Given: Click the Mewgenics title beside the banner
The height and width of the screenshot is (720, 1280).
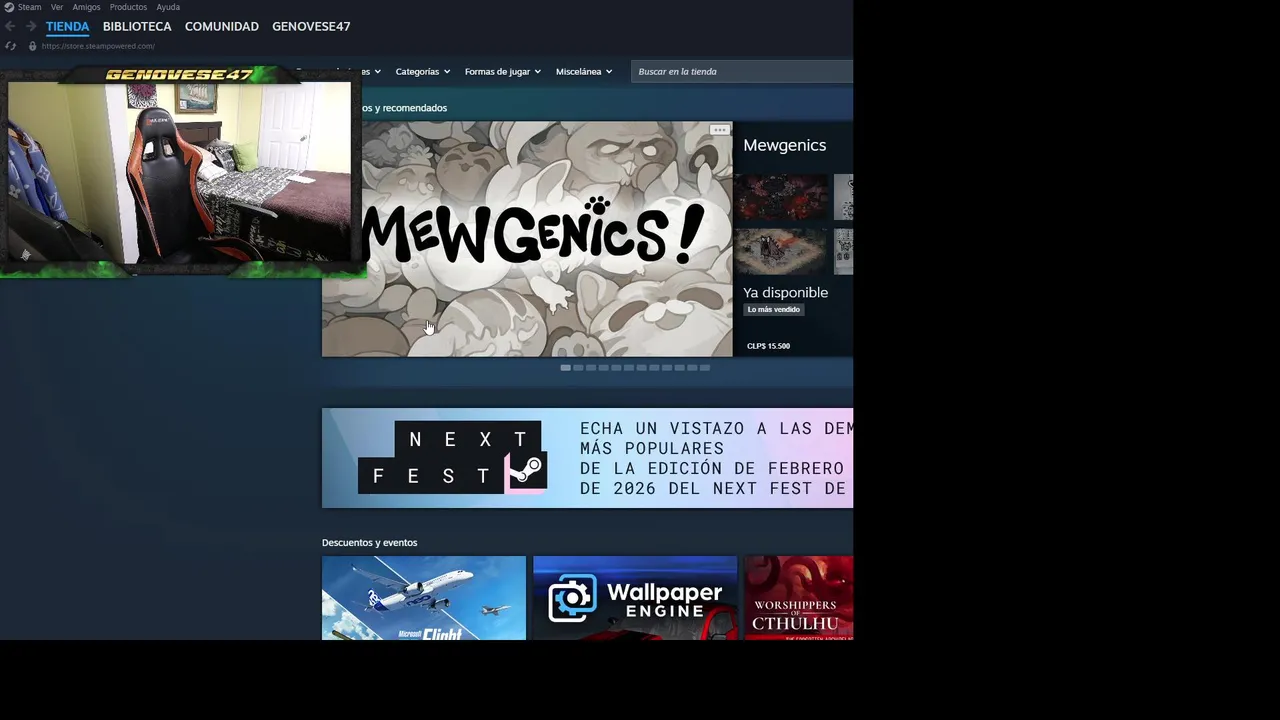Looking at the screenshot, I should pyautogui.click(x=784, y=146).
